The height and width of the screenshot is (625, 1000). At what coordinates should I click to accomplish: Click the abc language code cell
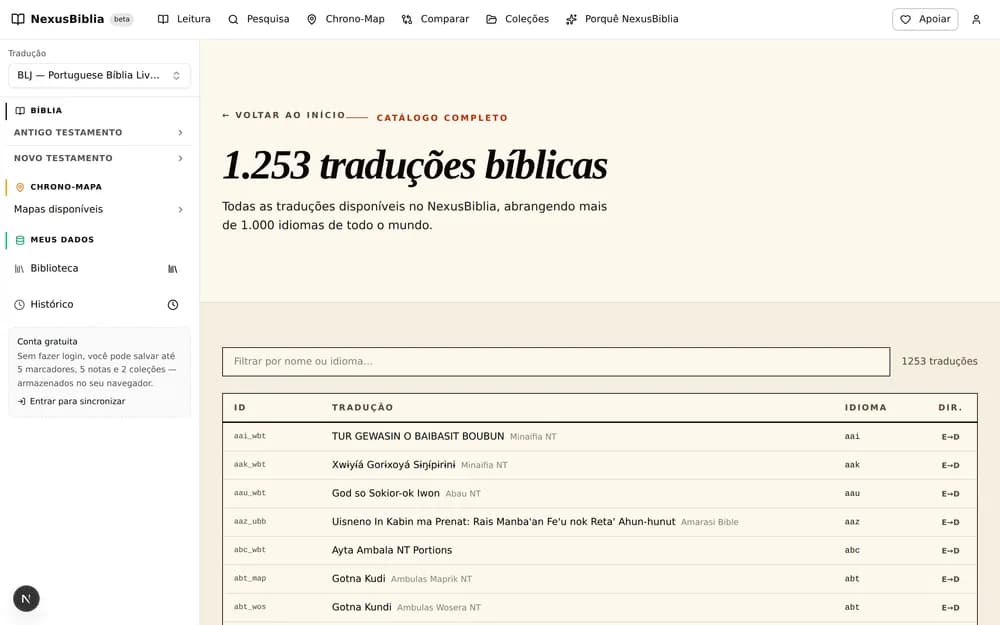pos(852,550)
